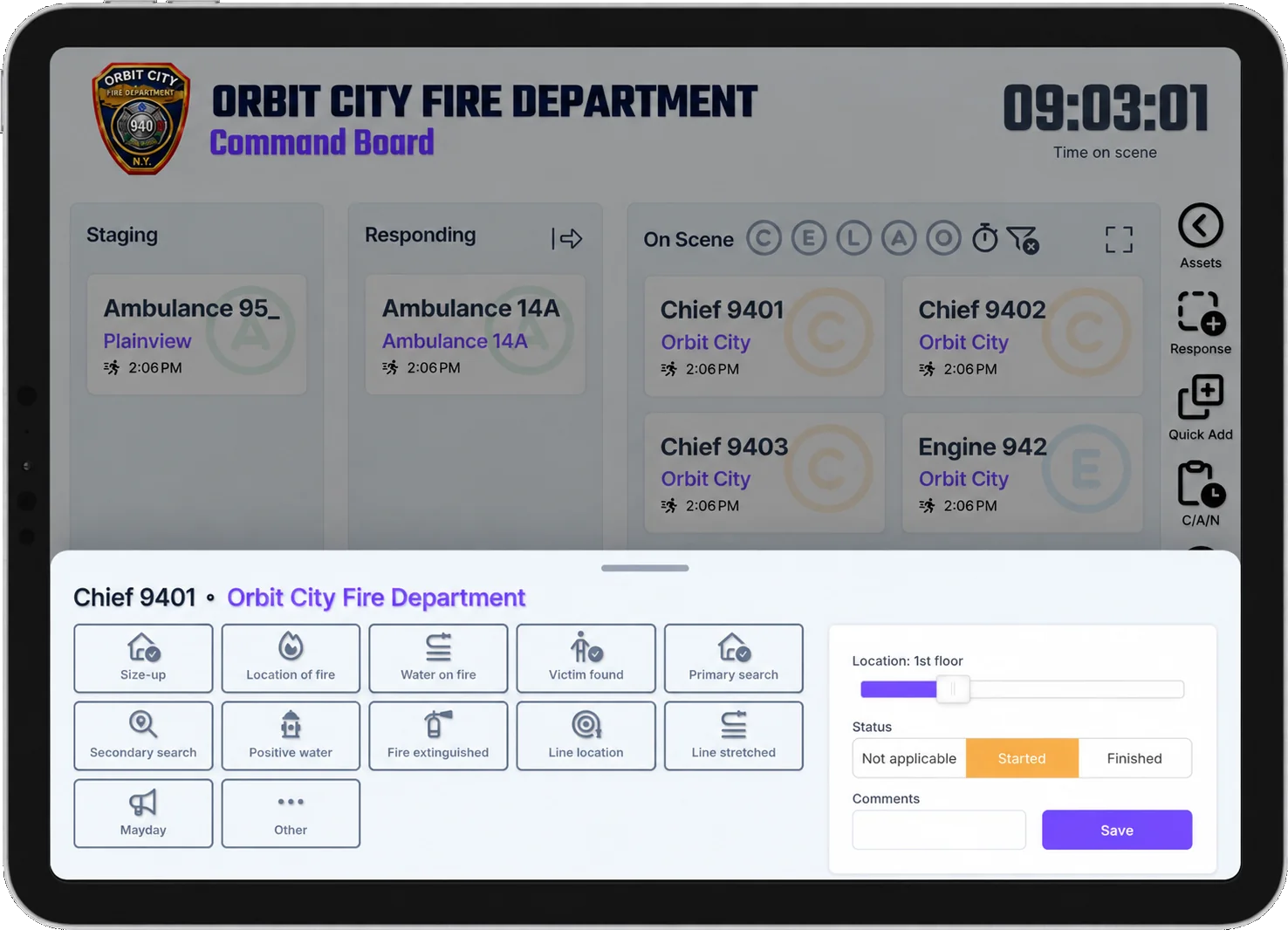Select the Fire extinguished benchmark
This screenshot has height=930, width=1288.
coord(438,736)
